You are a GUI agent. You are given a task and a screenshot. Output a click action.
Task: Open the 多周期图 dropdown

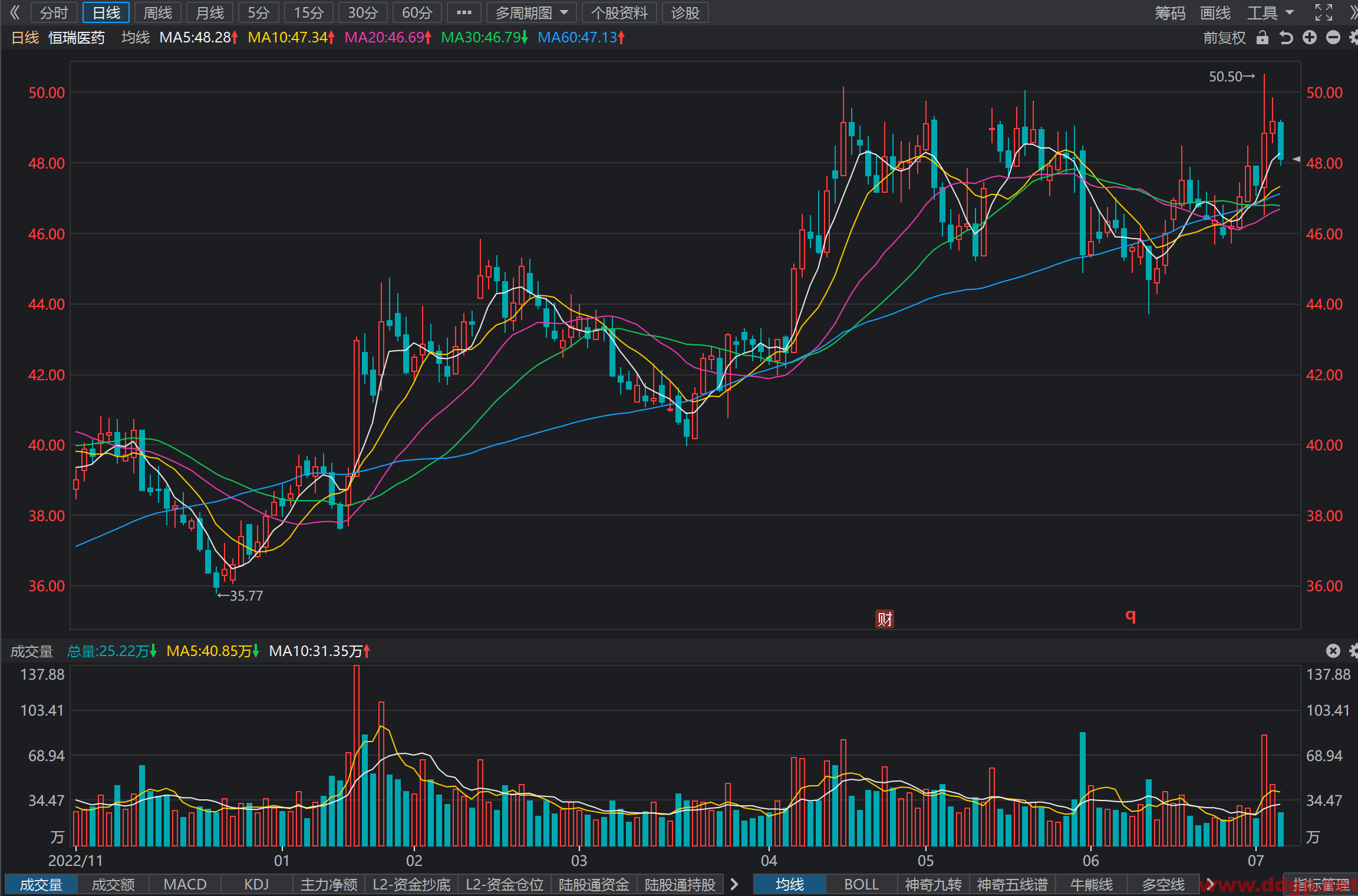(531, 12)
